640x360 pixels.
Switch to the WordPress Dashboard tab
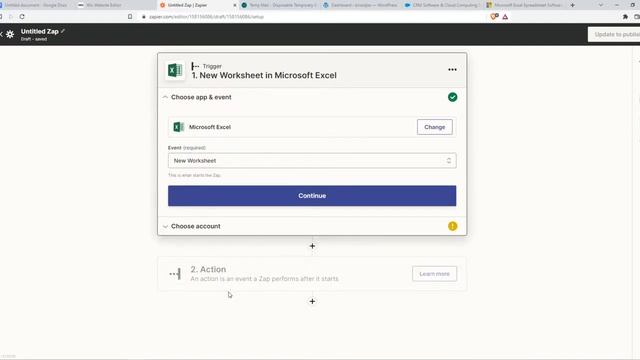(361, 5)
